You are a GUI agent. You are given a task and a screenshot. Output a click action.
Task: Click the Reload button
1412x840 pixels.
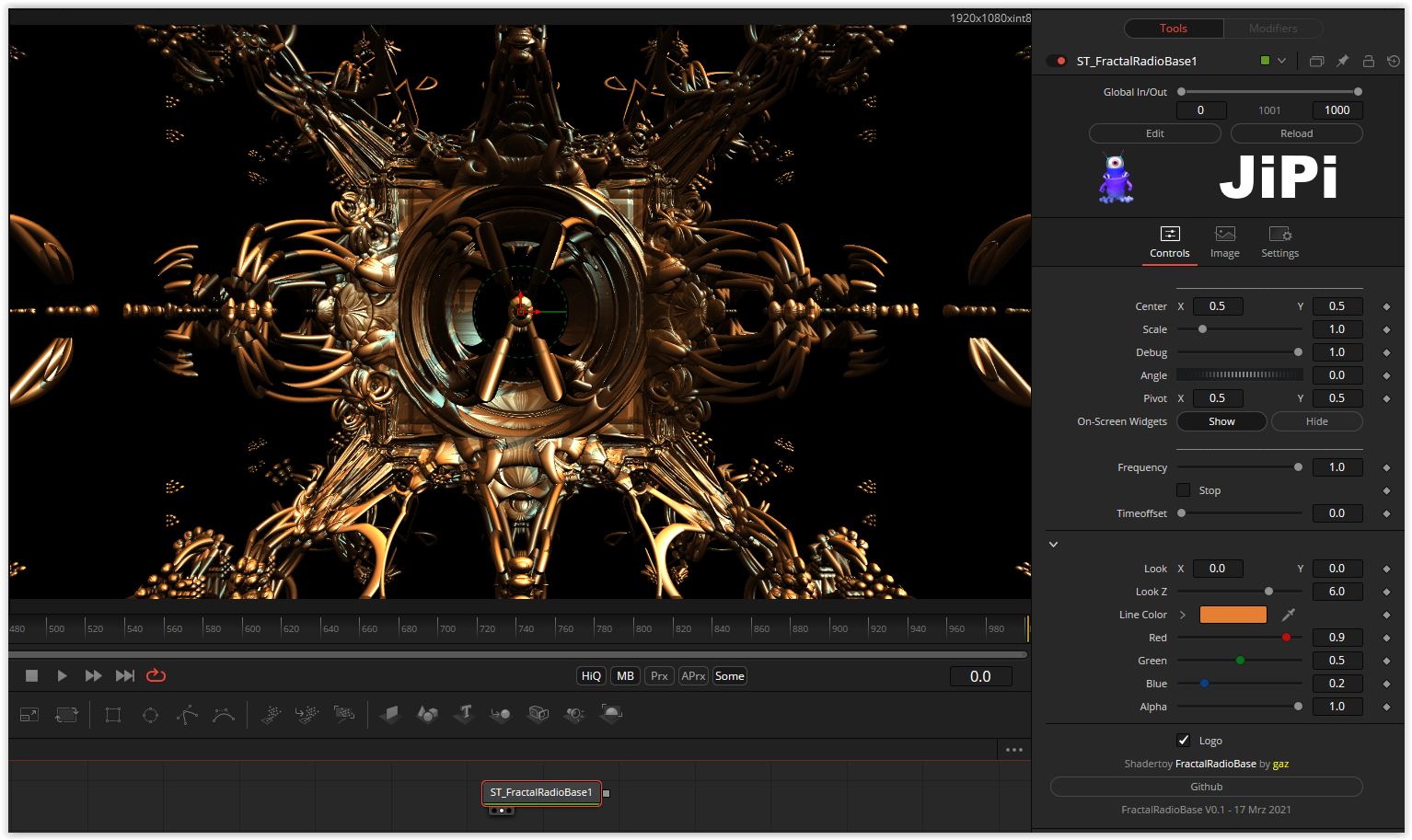(x=1297, y=133)
